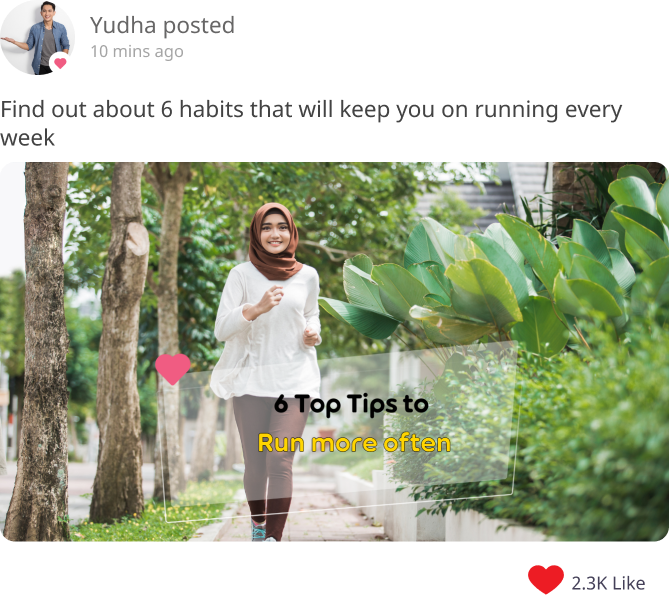Open the running post image
Screen dimensions: 669x598
click(334, 351)
